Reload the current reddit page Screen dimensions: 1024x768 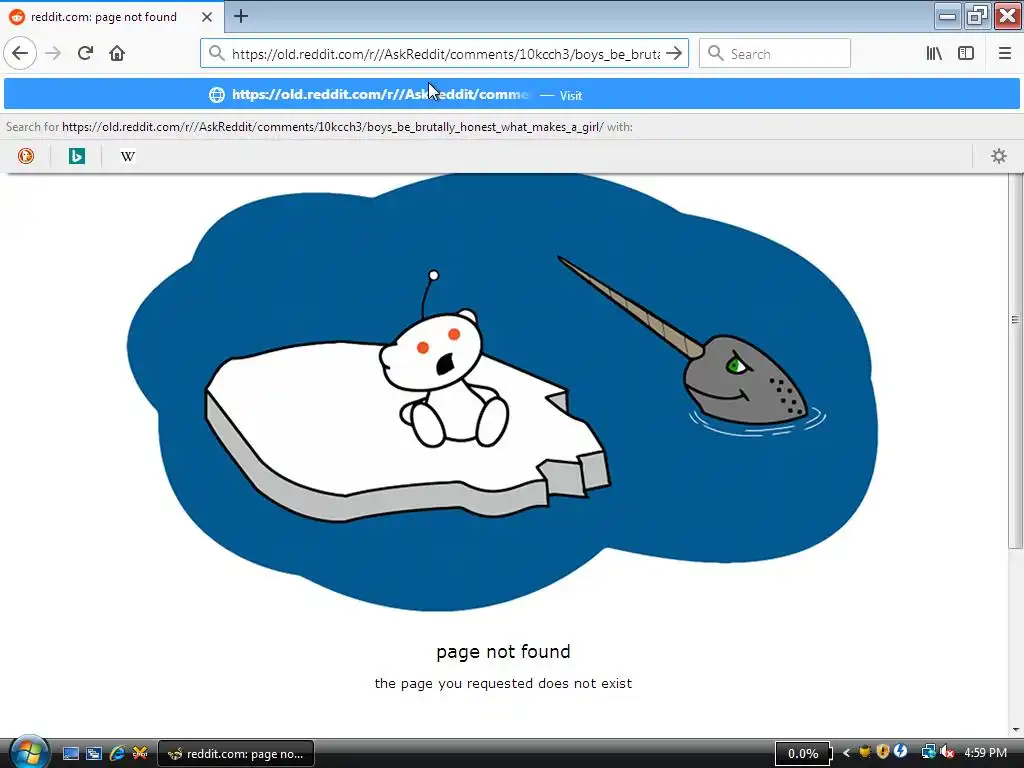[85, 53]
